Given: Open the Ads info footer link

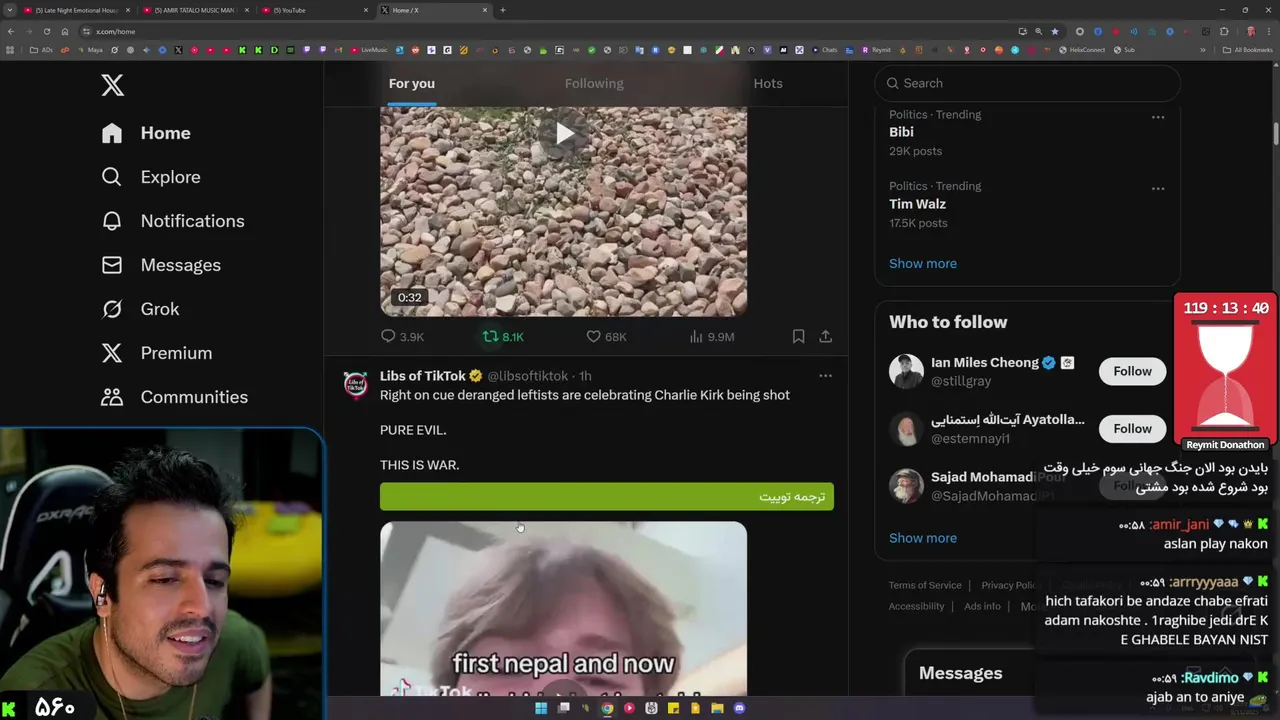Looking at the screenshot, I should point(982,607).
